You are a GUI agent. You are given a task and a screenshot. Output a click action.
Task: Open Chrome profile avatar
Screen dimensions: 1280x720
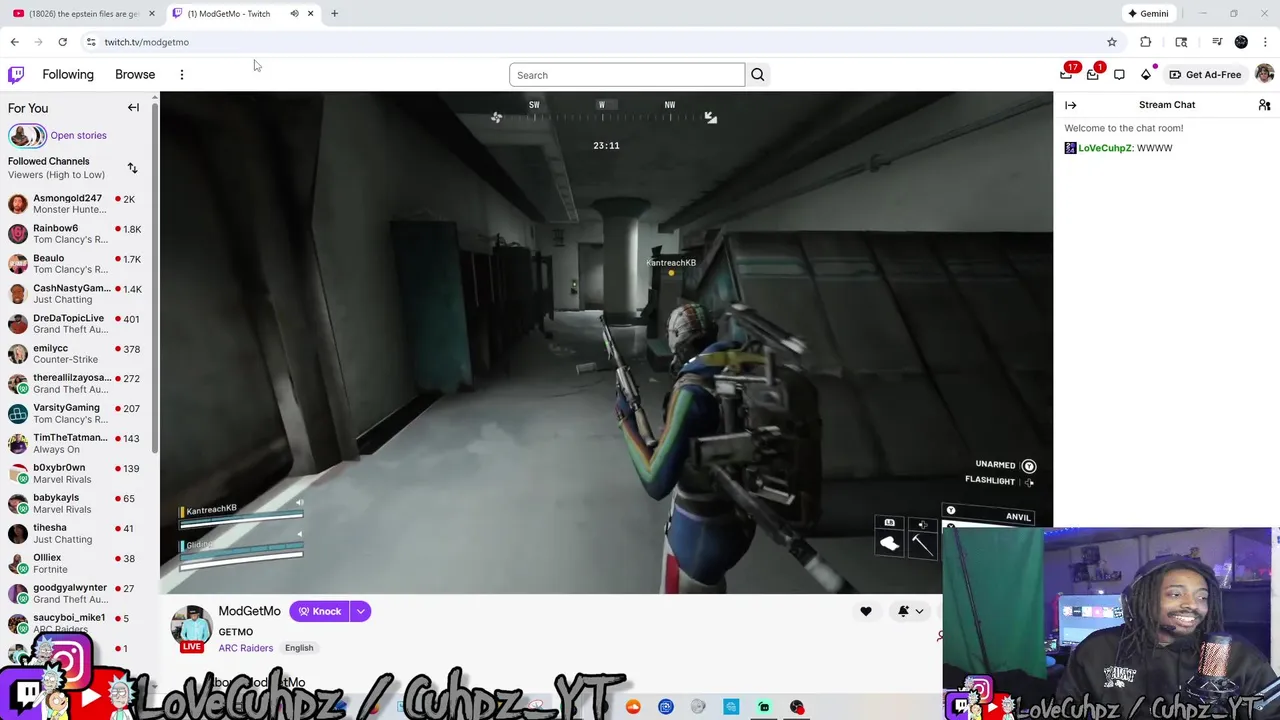1241,42
